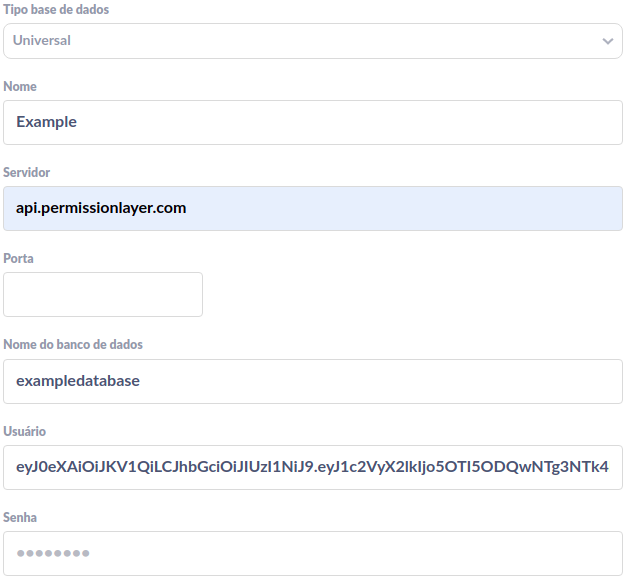The height and width of the screenshot is (578, 628).
Task: Place cursor on the word Example
Action: (46, 122)
